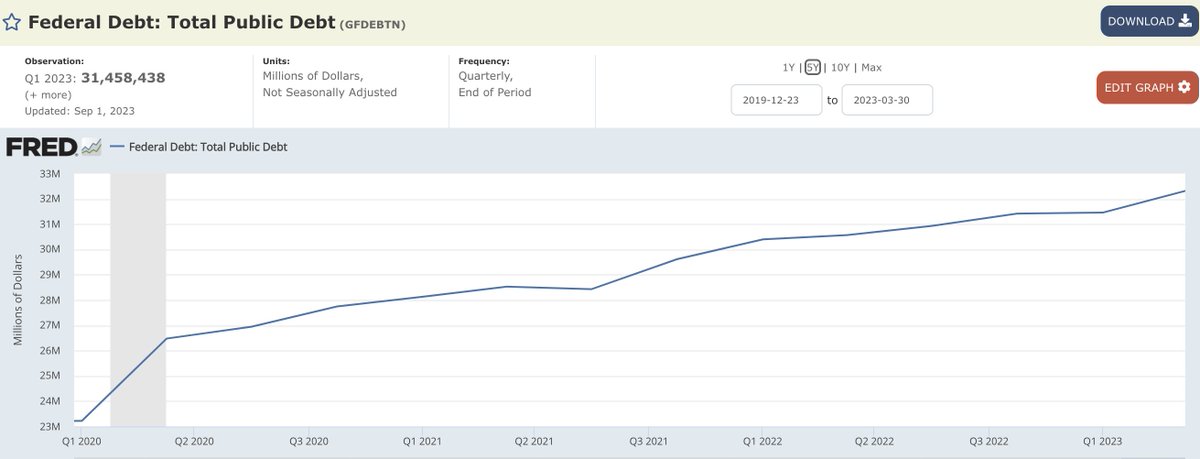Edit the start date field 2019-12-23

(777, 100)
